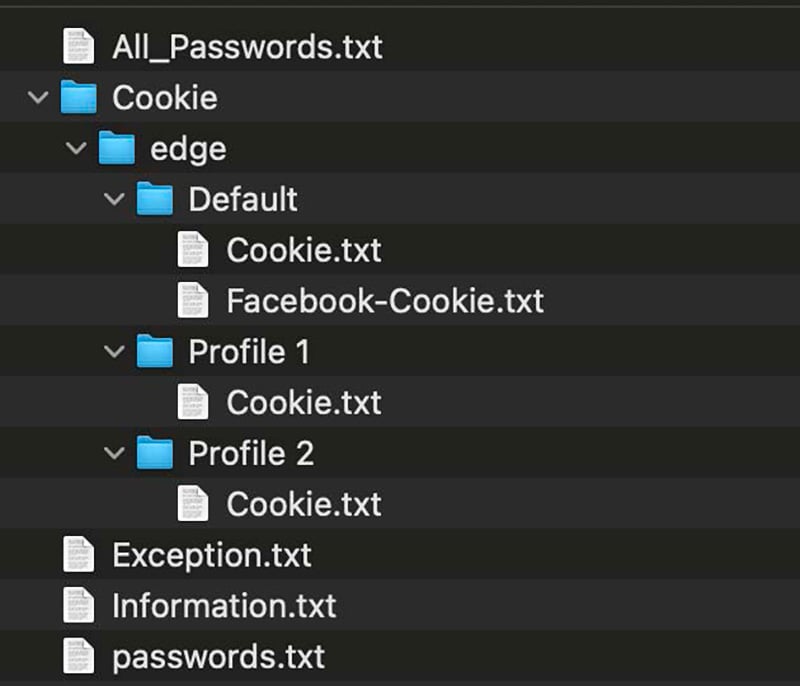Image resolution: width=800 pixels, height=686 pixels.
Task: Click the Profile 2 folder icon
Action: [x=154, y=453]
